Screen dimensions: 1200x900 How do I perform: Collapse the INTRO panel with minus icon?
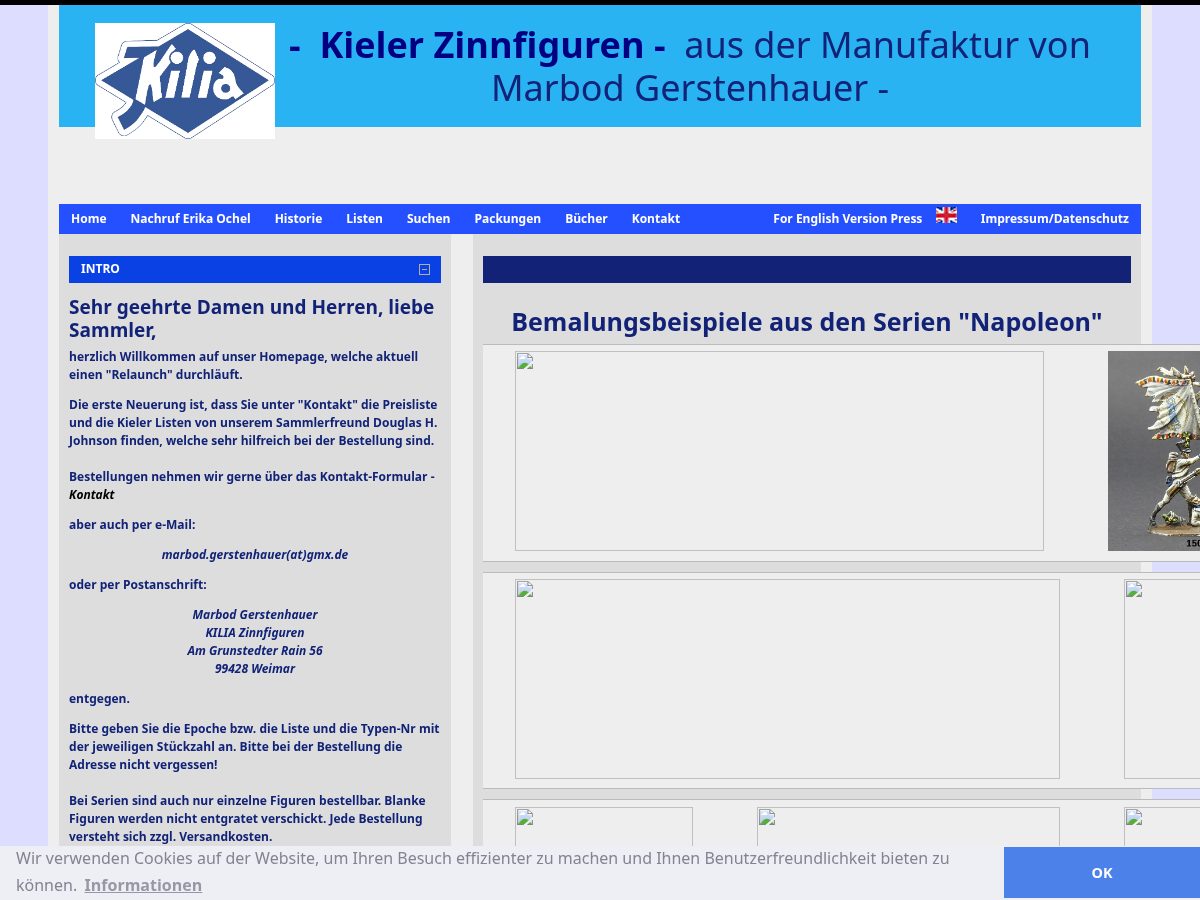(424, 269)
